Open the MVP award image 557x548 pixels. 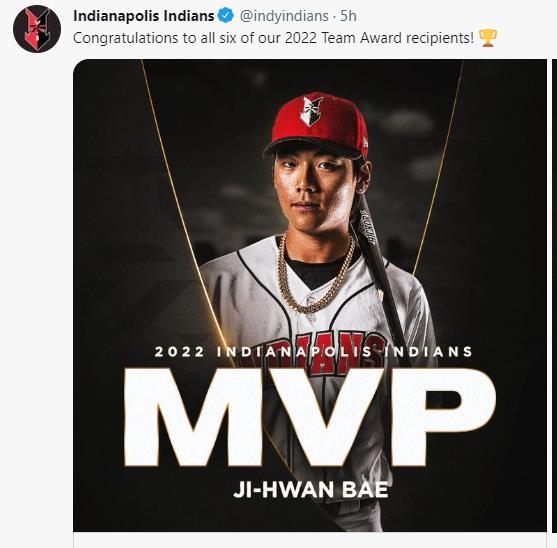310,295
